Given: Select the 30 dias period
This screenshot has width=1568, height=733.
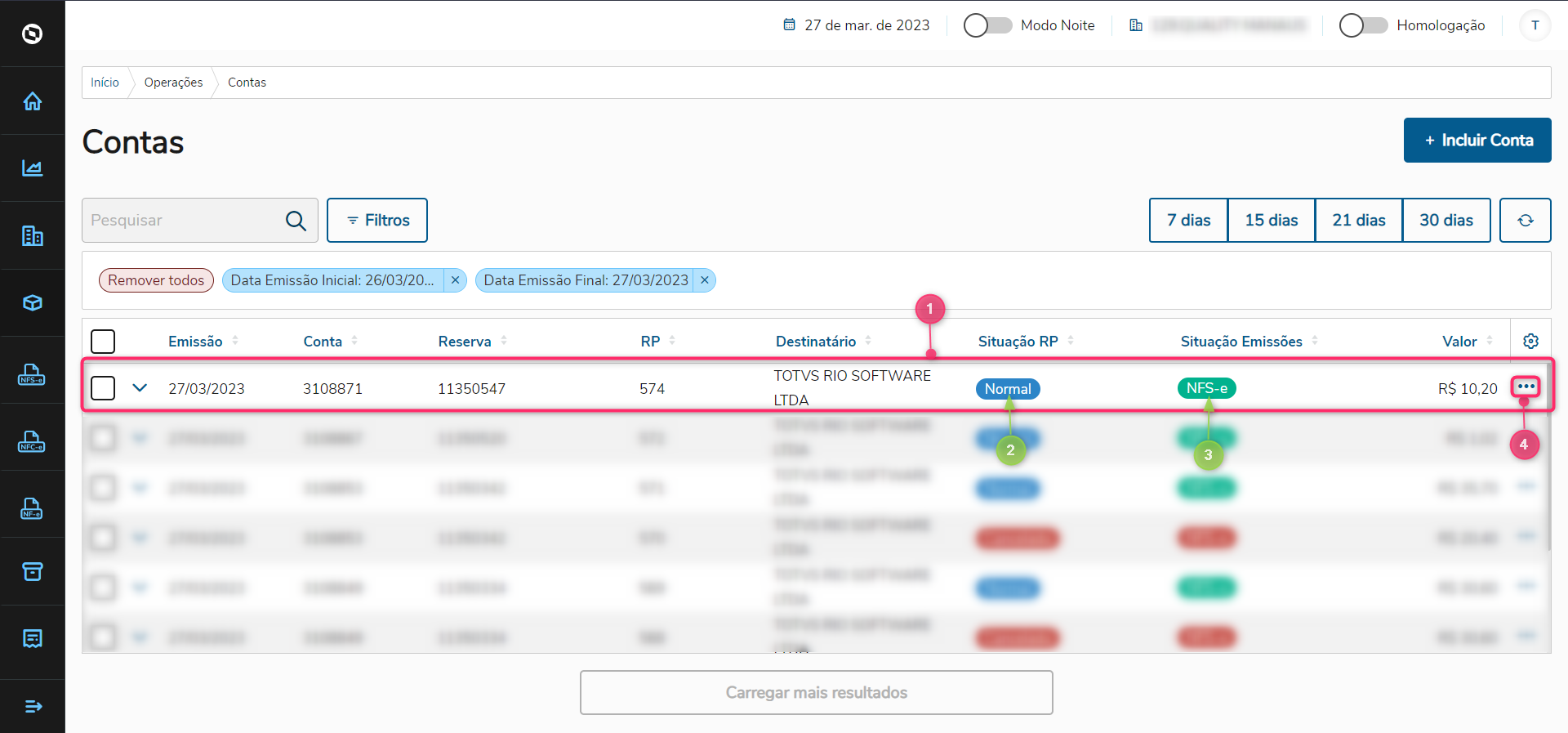Looking at the screenshot, I should pyautogui.click(x=1446, y=220).
